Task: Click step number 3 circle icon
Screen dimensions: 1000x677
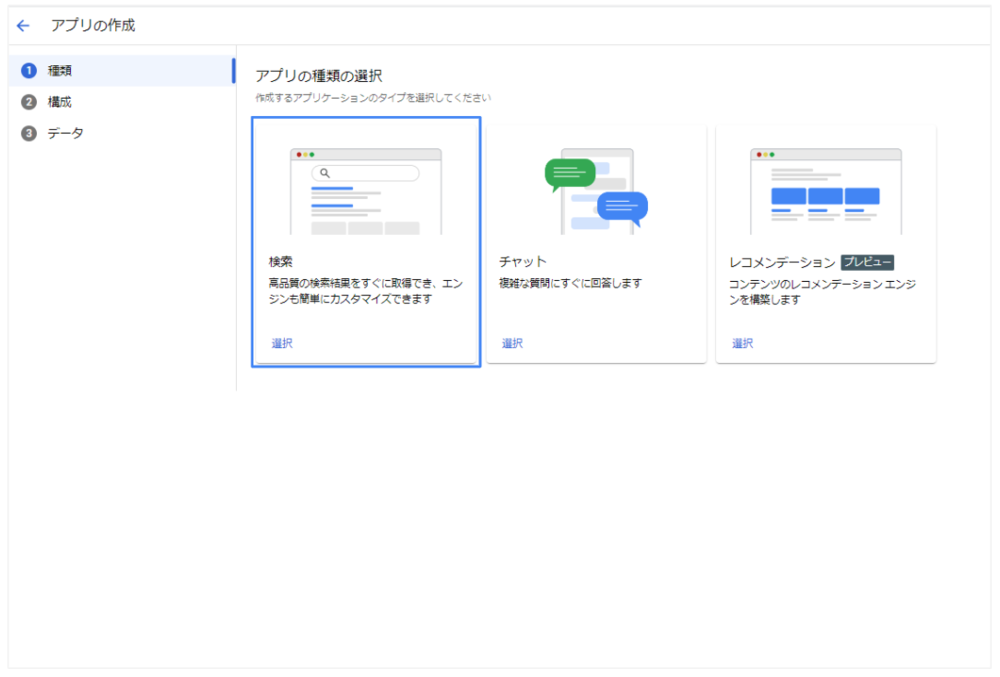Action: 29,133
